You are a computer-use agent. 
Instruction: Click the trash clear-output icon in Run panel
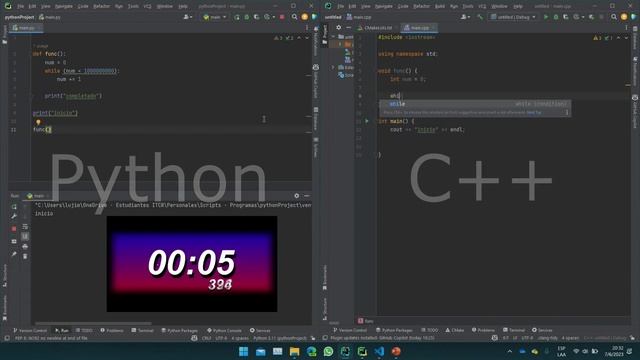click(25, 256)
